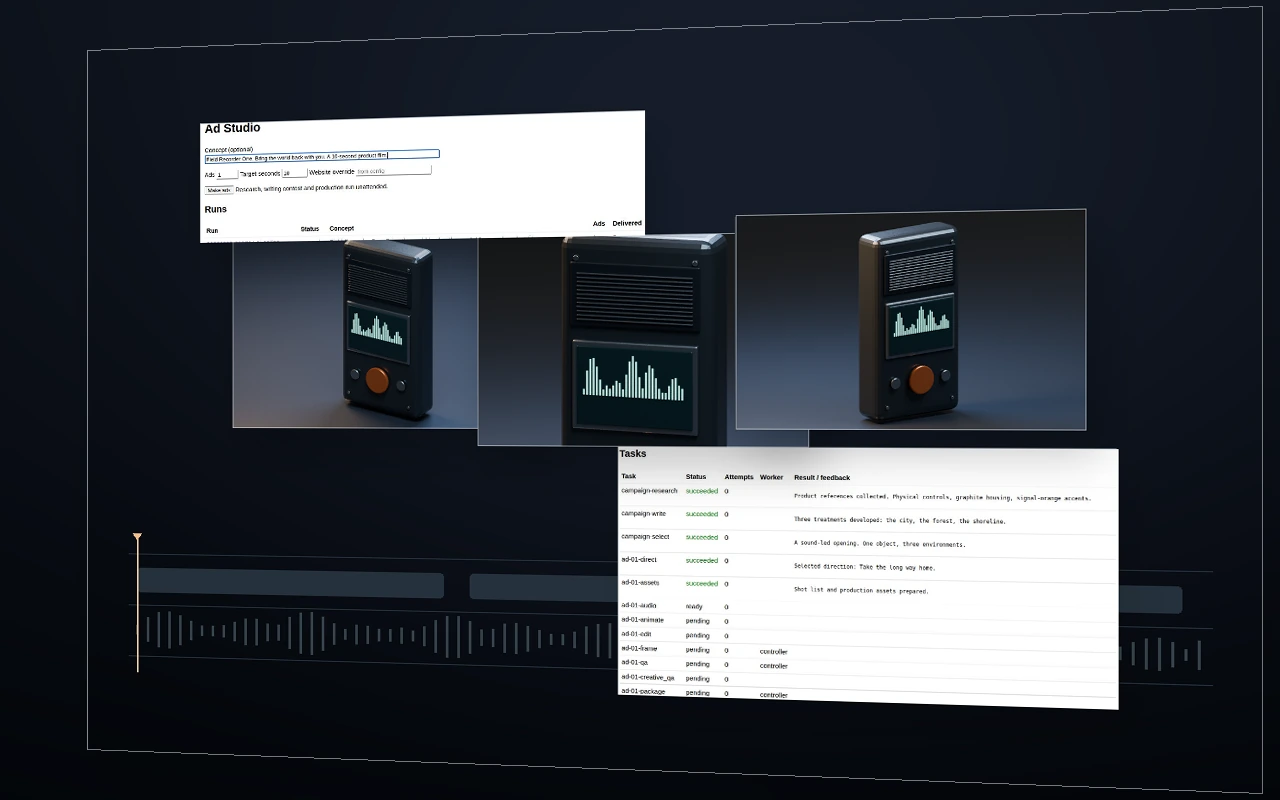
Task: Select the ad-01-assets task name
Action: pos(640,583)
